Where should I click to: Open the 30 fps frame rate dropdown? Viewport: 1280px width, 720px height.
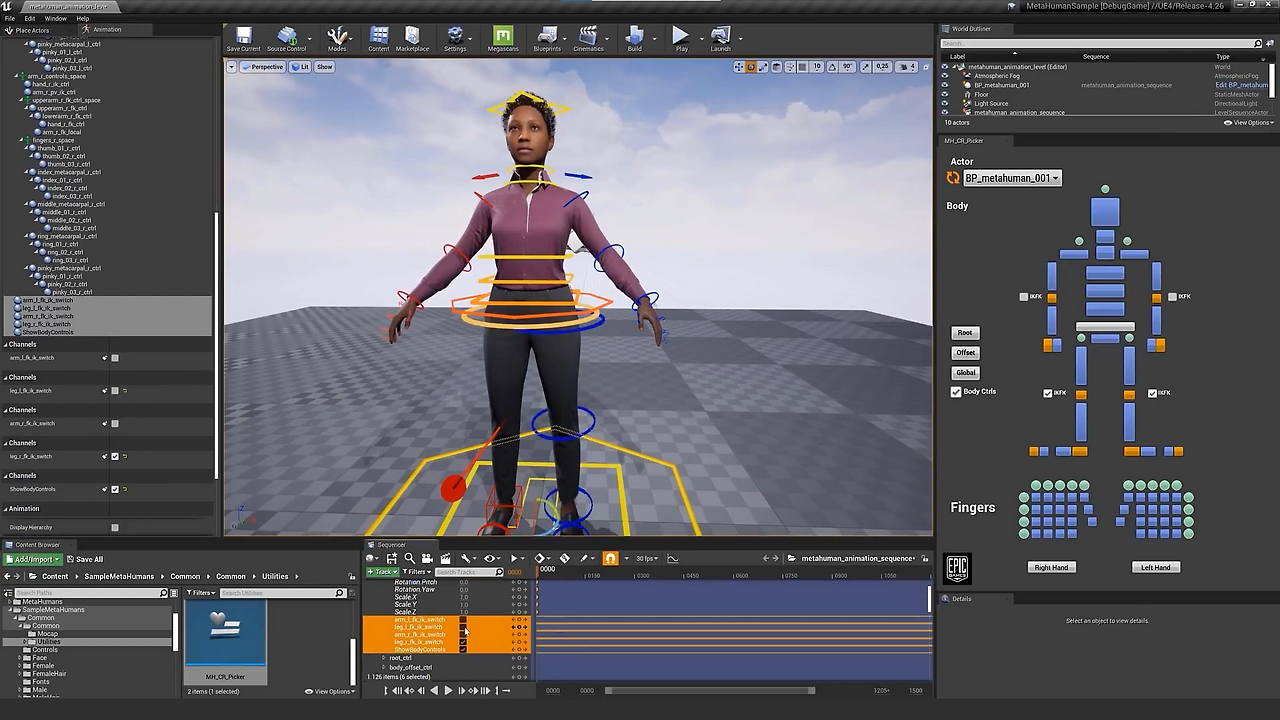pos(649,559)
